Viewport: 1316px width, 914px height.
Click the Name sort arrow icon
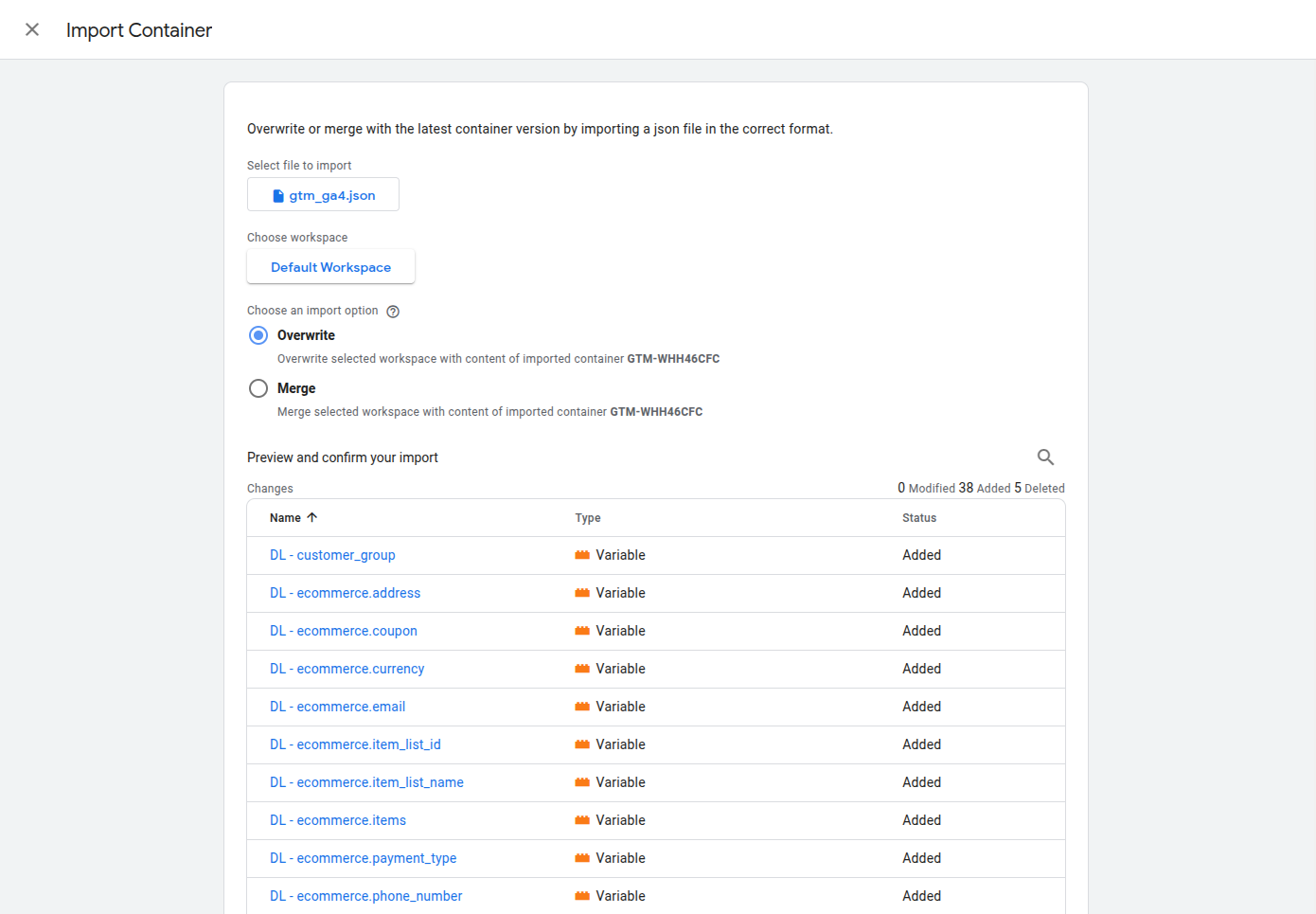coord(312,517)
